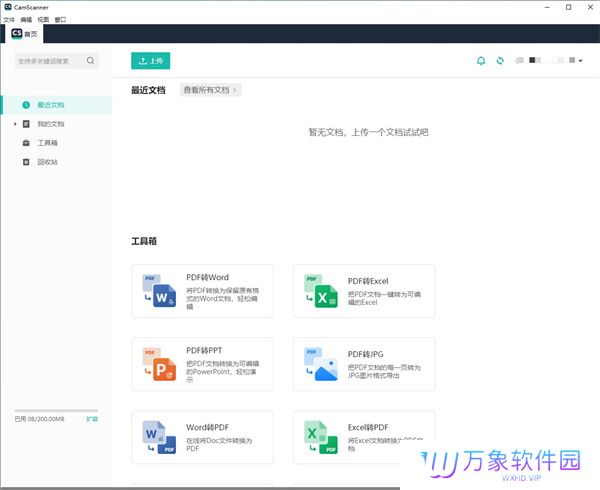The image size is (600, 490).
Task: Select 最近文档 clock icon in sidebar
Action: [26, 105]
